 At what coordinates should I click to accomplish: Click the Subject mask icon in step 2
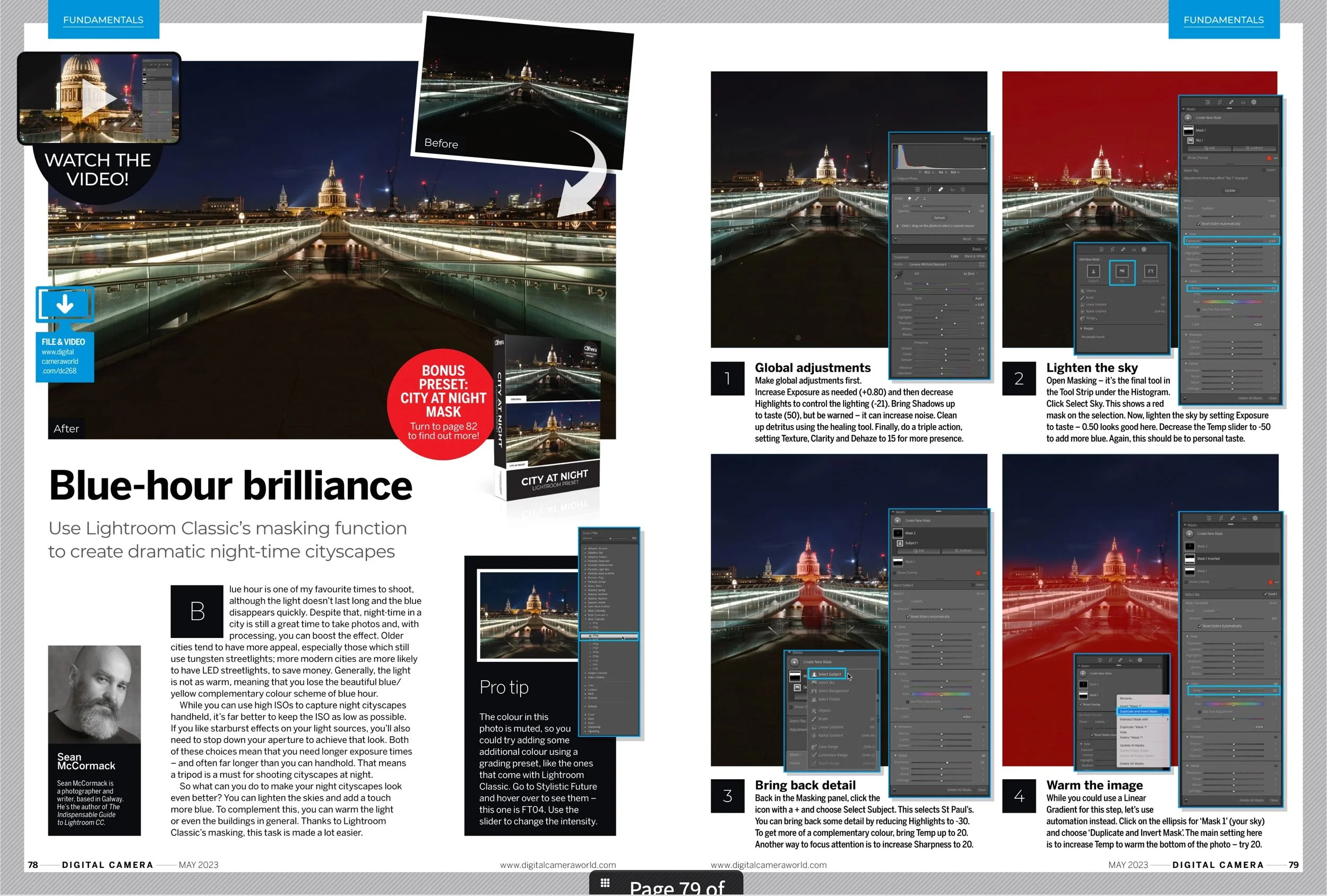pyautogui.click(x=1093, y=272)
